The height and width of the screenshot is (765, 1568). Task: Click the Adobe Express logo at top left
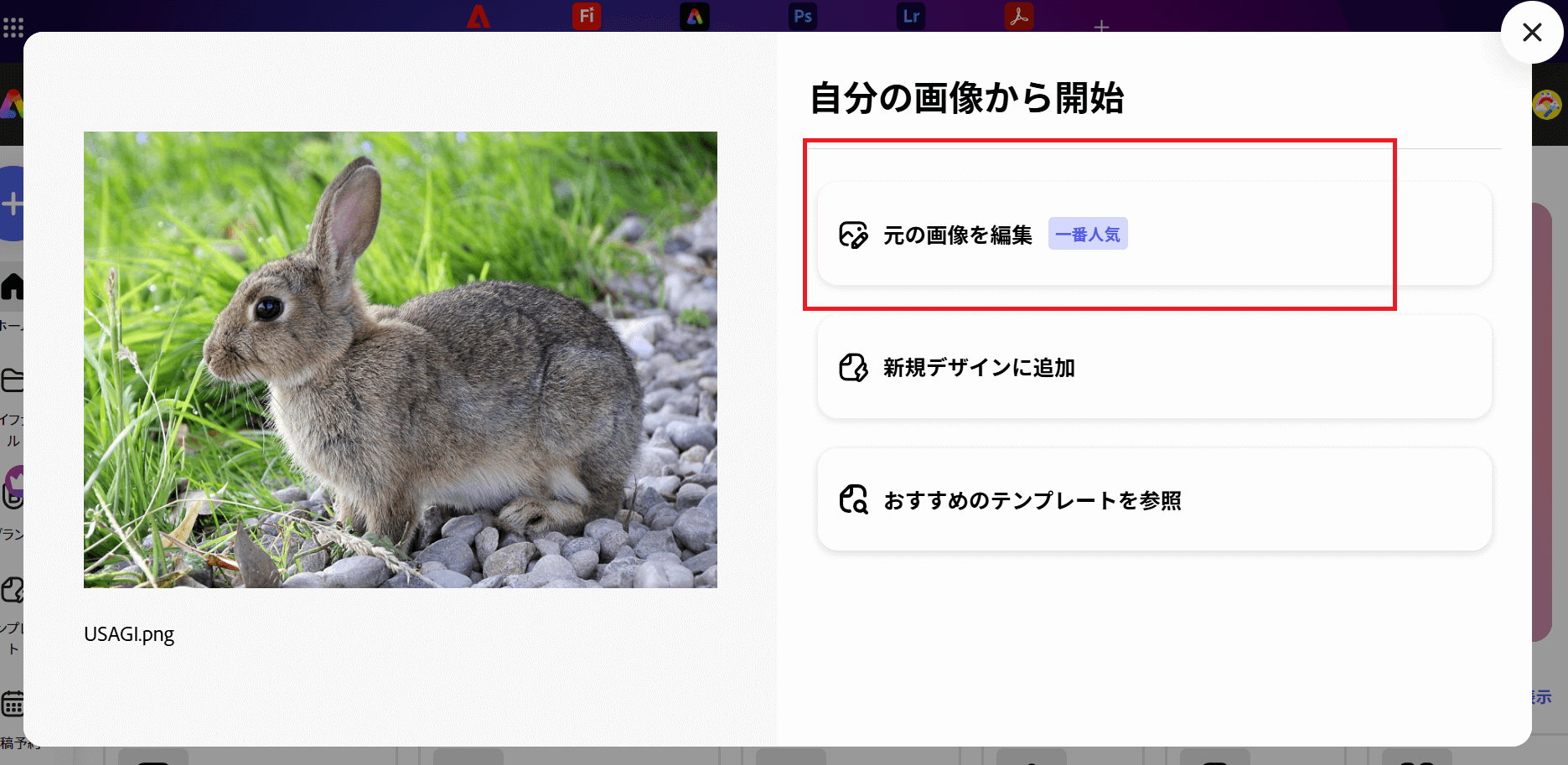coord(11,104)
